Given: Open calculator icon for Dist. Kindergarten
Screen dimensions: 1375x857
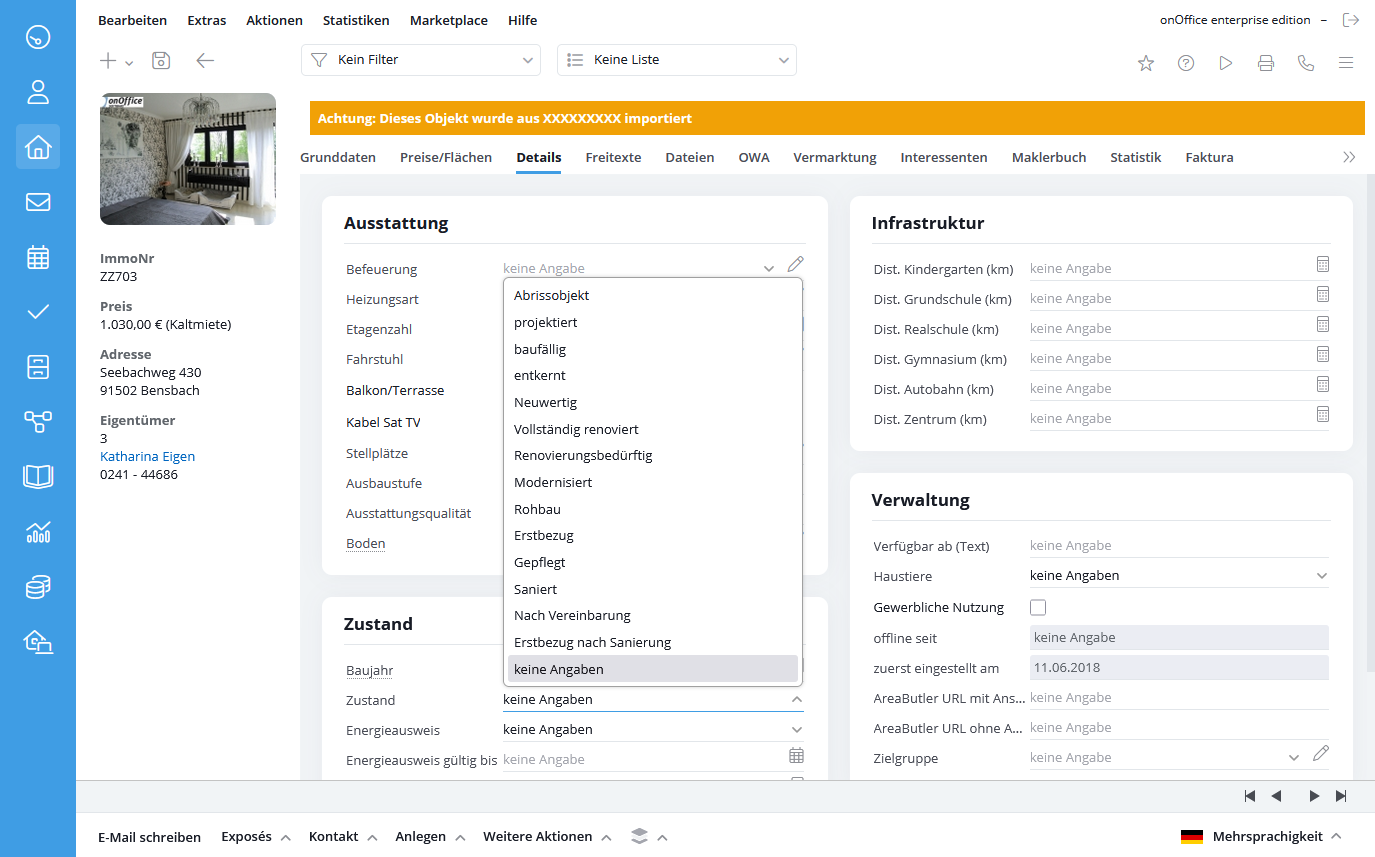Looking at the screenshot, I should tap(1322, 264).
